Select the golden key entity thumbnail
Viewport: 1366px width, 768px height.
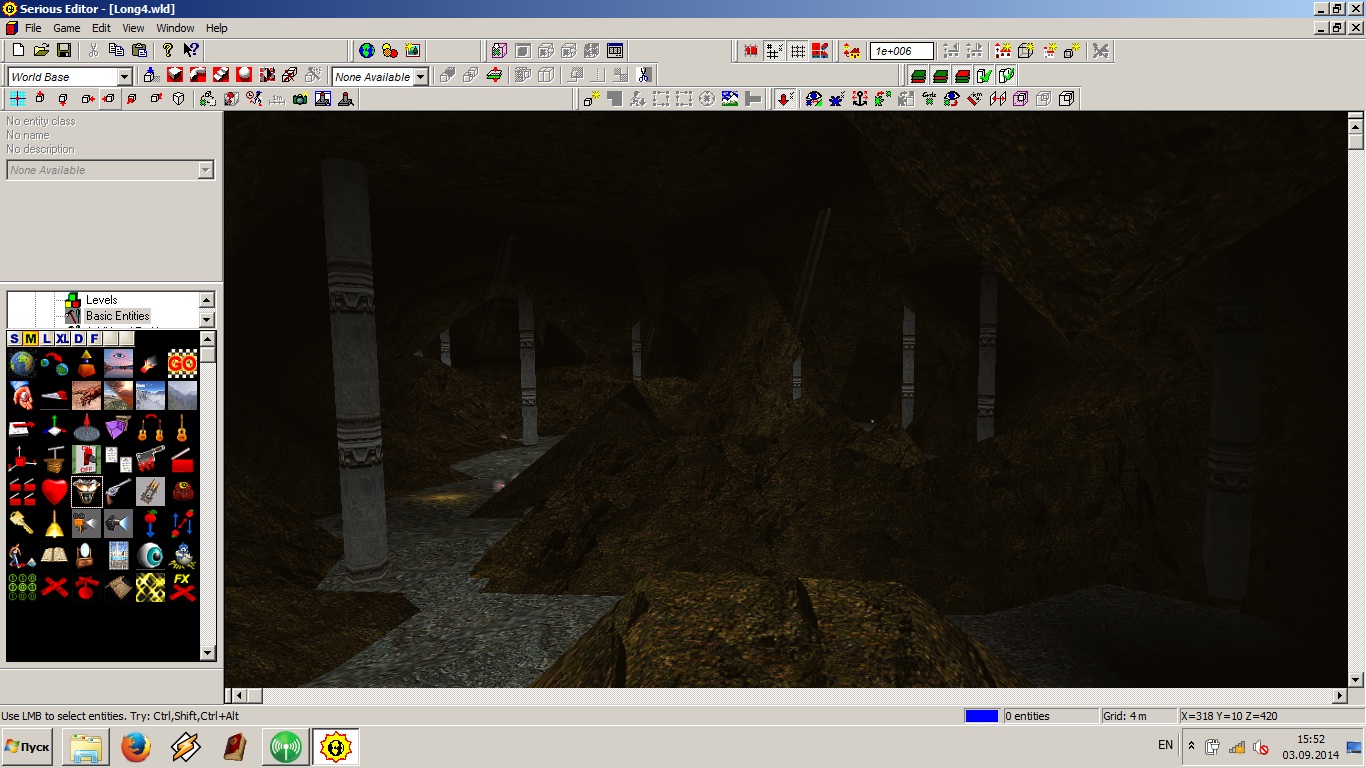click(22, 523)
